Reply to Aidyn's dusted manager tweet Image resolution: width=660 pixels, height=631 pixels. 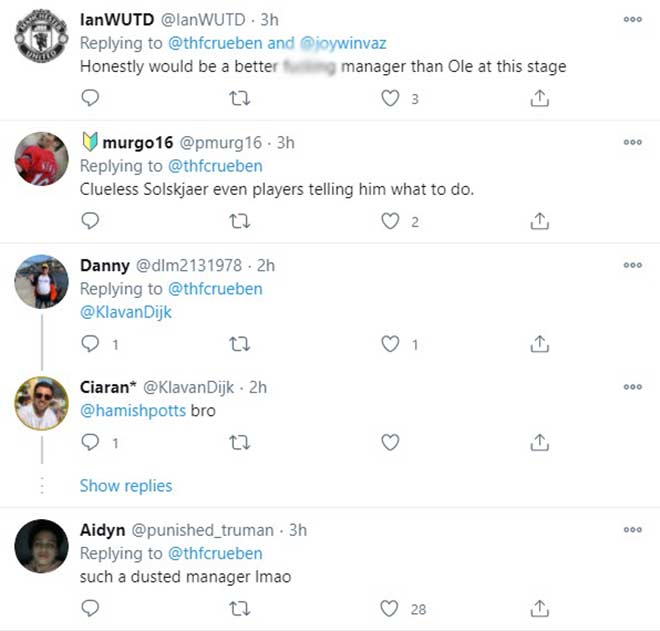(x=90, y=608)
